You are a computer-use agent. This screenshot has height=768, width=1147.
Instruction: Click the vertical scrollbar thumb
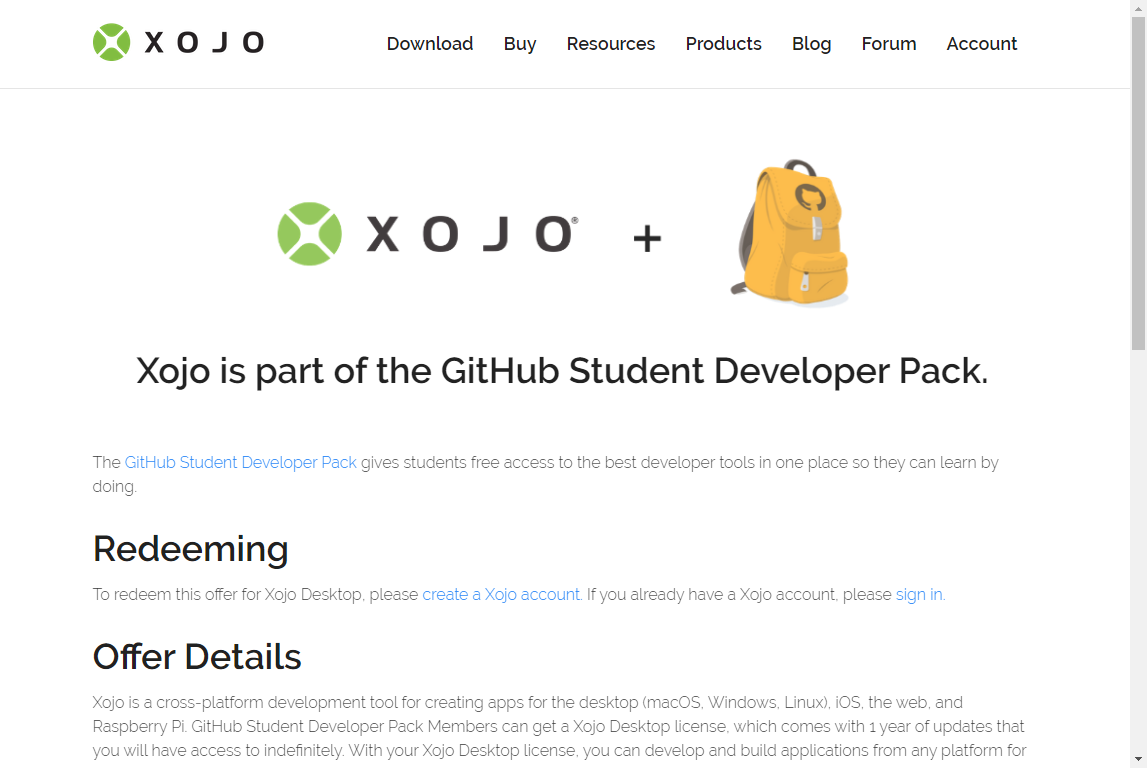(1138, 183)
